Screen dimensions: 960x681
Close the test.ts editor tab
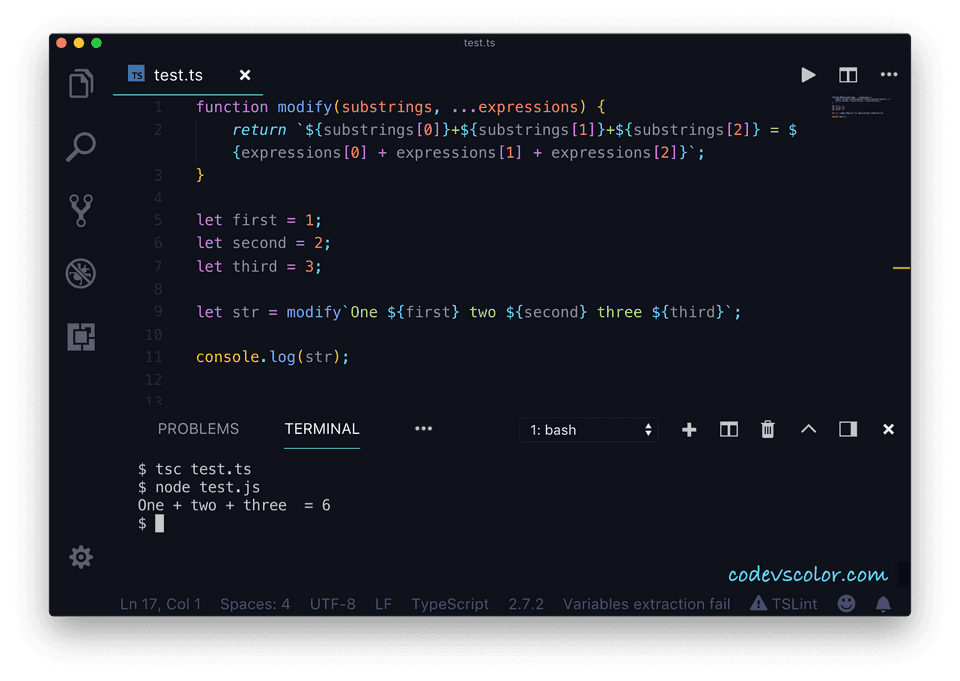245,75
